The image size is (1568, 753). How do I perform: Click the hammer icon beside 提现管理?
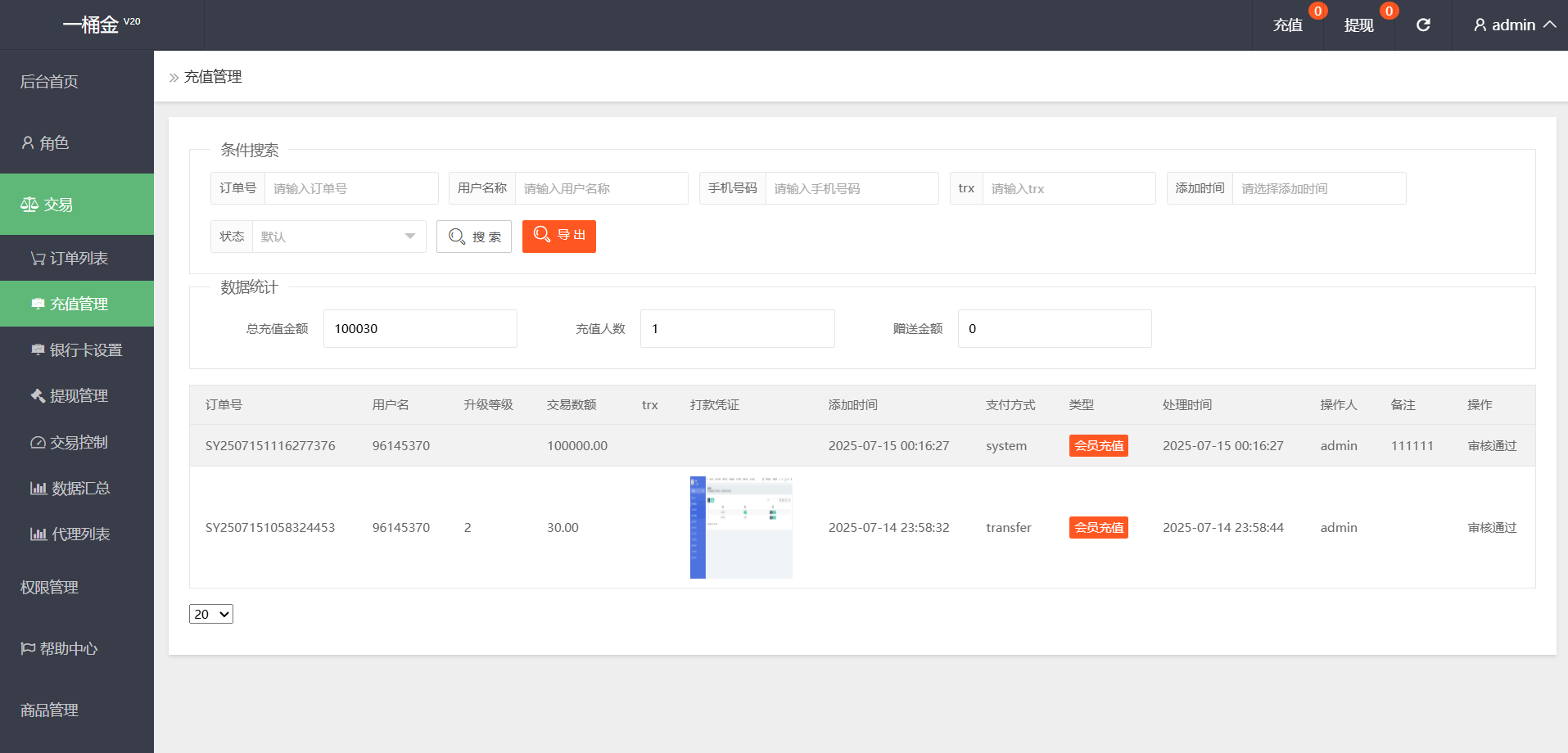38,395
